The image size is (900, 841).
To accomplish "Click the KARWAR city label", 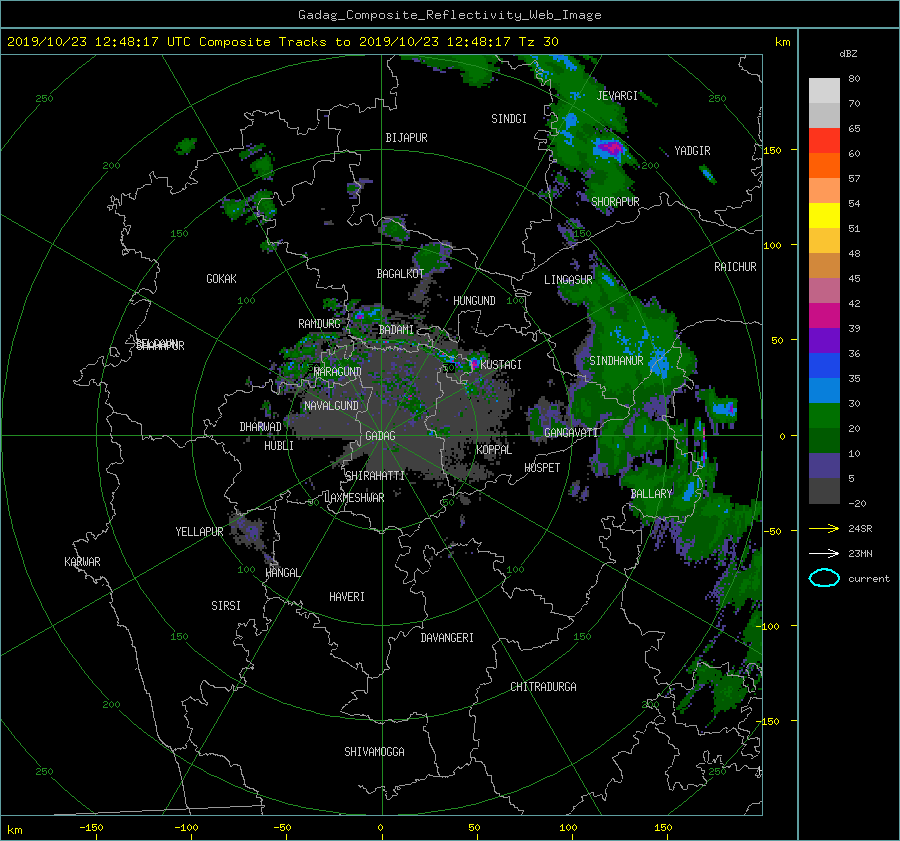I will coord(82,562).
